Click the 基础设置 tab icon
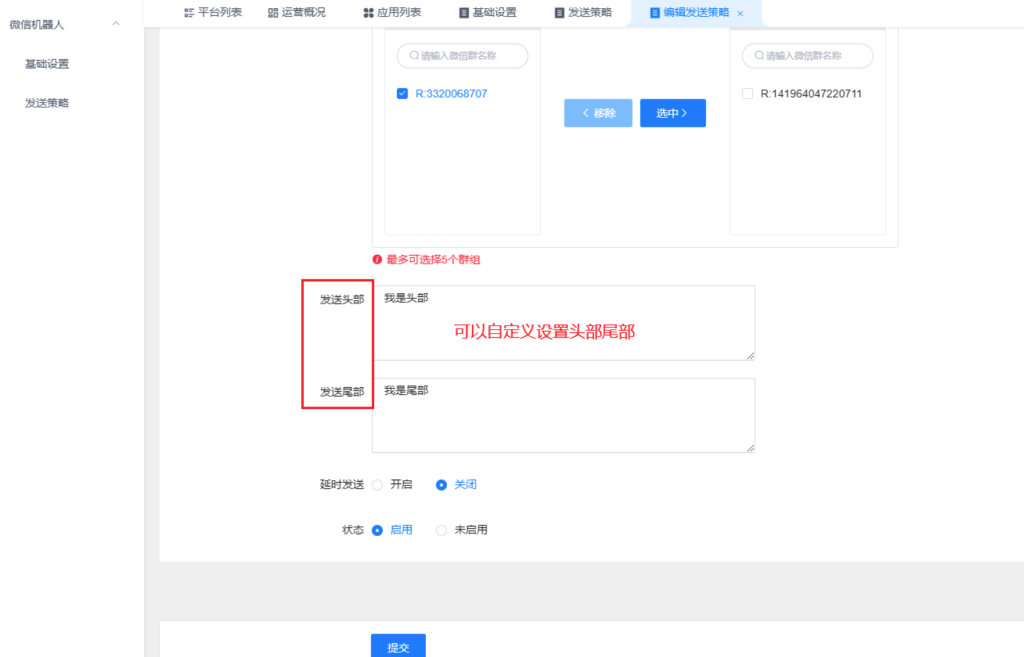 click(464, 13)
